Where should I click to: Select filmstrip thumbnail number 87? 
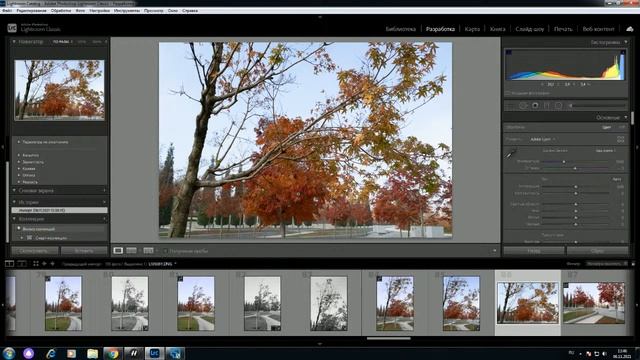coord(594,303)
